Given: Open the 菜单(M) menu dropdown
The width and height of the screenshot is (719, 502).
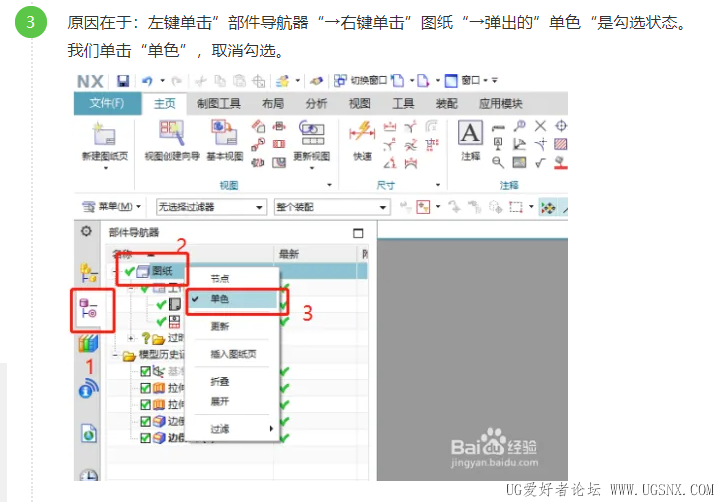Looking at the screenshot, I should [111, 207].
